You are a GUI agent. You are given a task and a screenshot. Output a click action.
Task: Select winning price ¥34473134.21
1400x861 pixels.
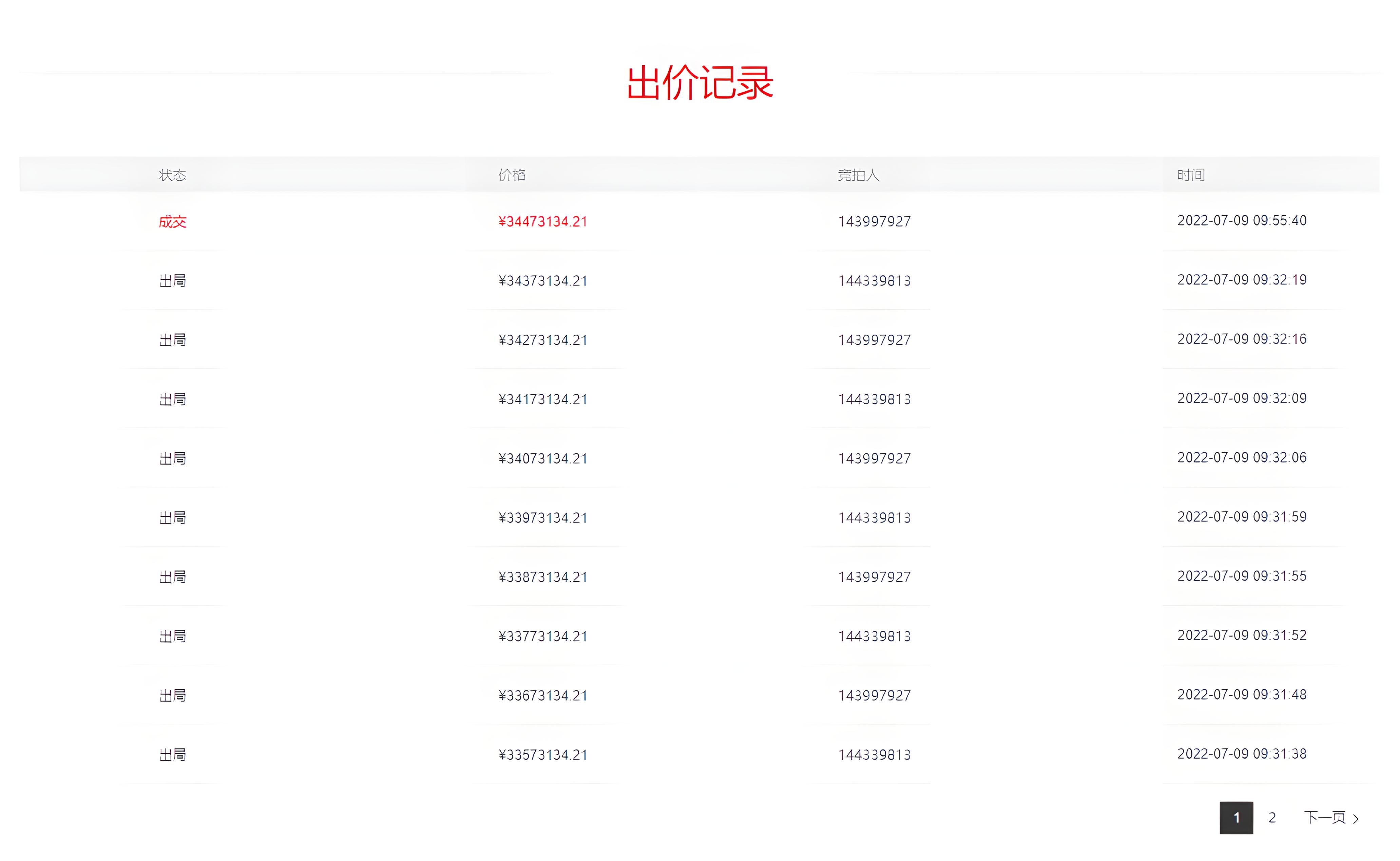click(543, 221)
